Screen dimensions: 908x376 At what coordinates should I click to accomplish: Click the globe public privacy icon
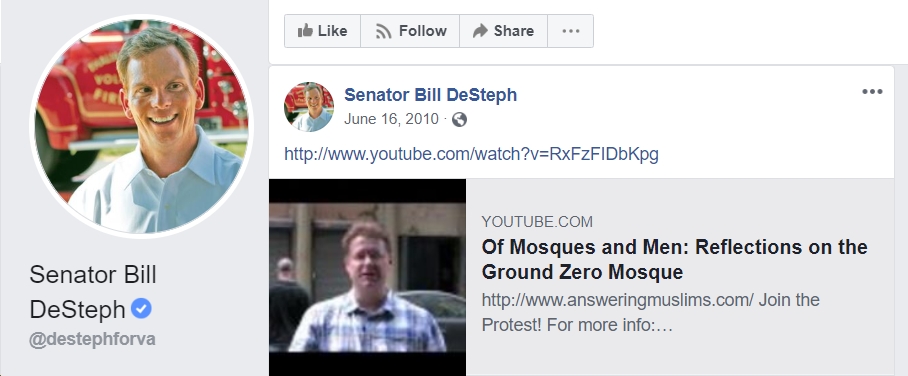459,119
